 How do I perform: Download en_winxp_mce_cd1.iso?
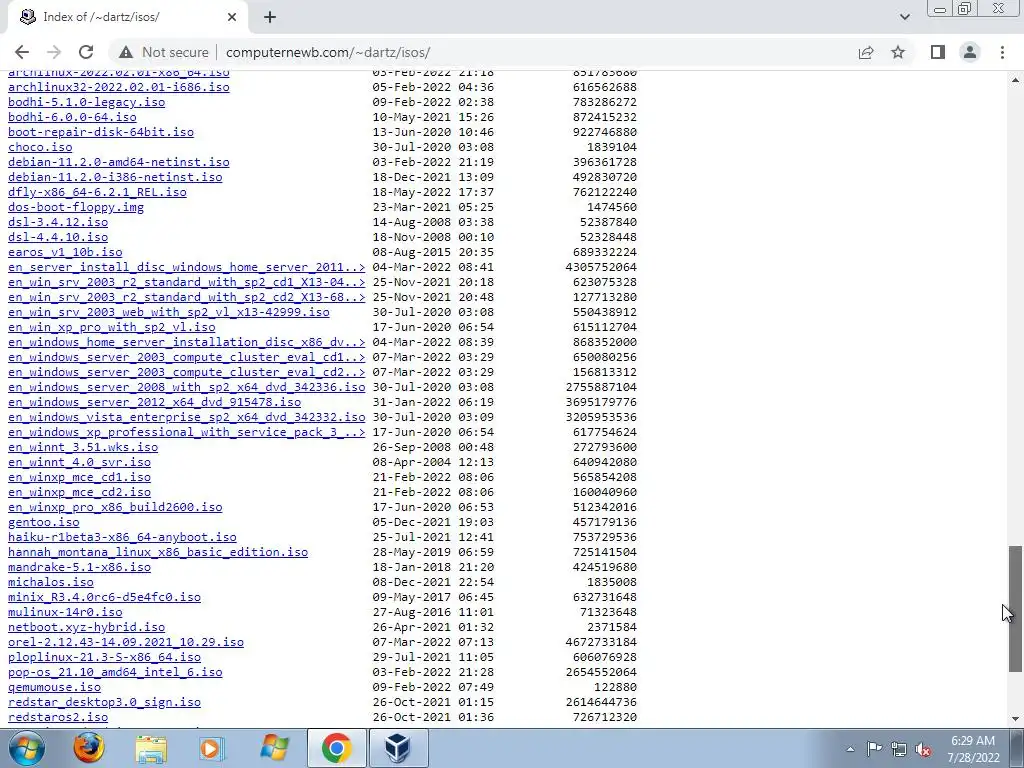[79, 477]
